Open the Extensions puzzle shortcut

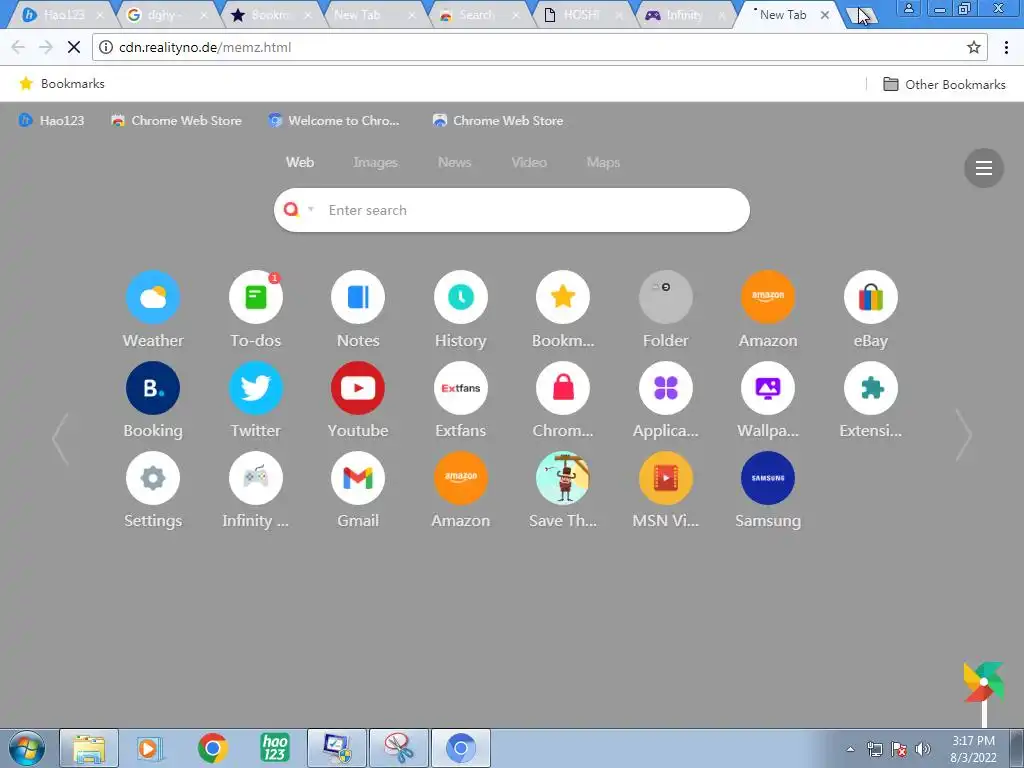coord(871,388)
